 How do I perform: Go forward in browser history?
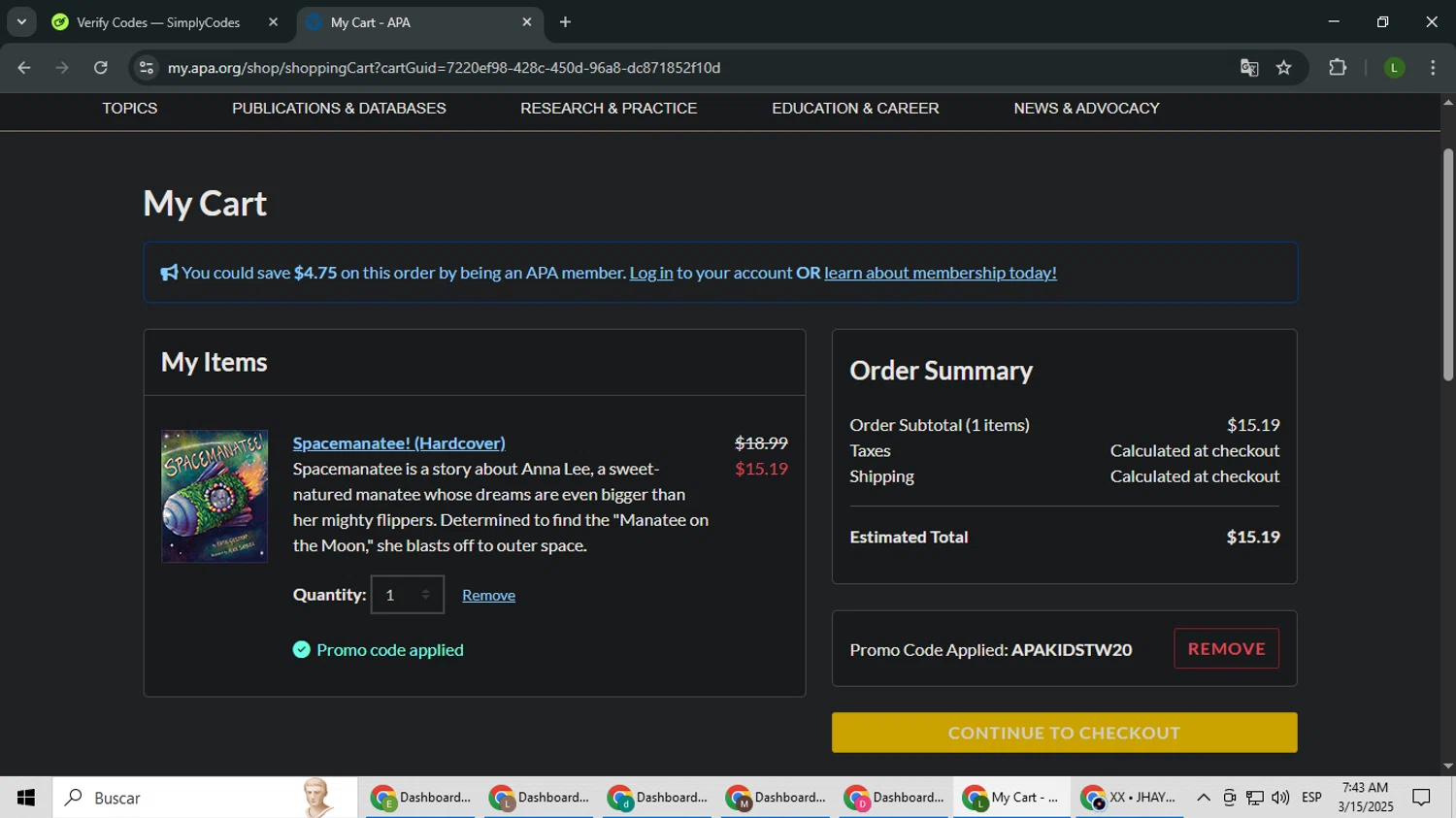(62, 68)
